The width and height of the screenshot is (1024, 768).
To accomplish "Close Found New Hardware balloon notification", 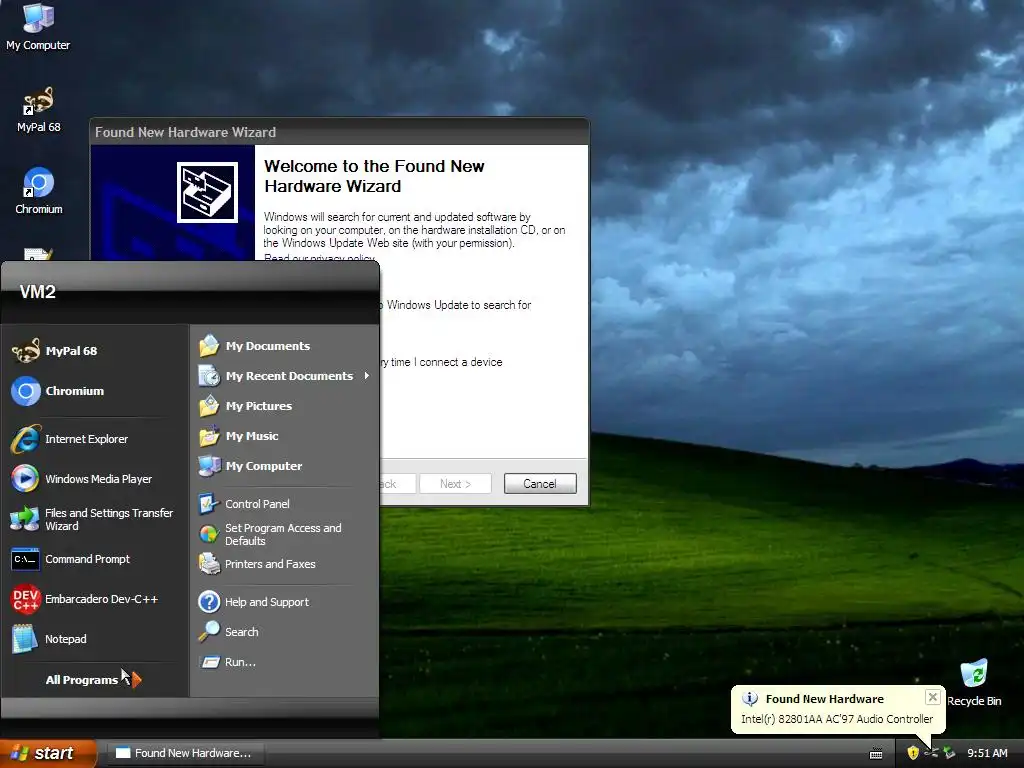I will pyautogui.click(x=933, y=697).
